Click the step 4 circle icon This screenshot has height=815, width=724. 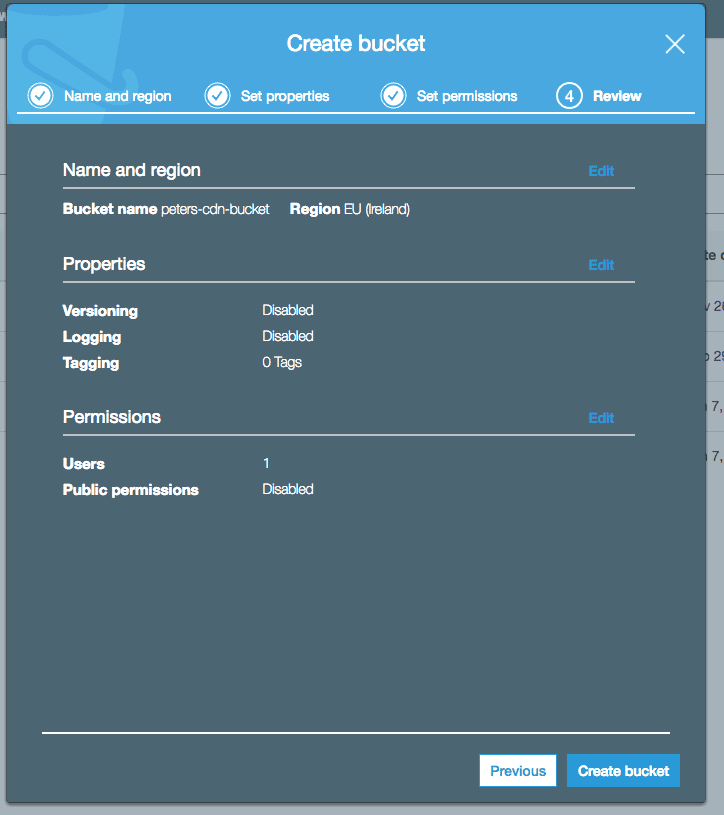[x=569, y=96]
